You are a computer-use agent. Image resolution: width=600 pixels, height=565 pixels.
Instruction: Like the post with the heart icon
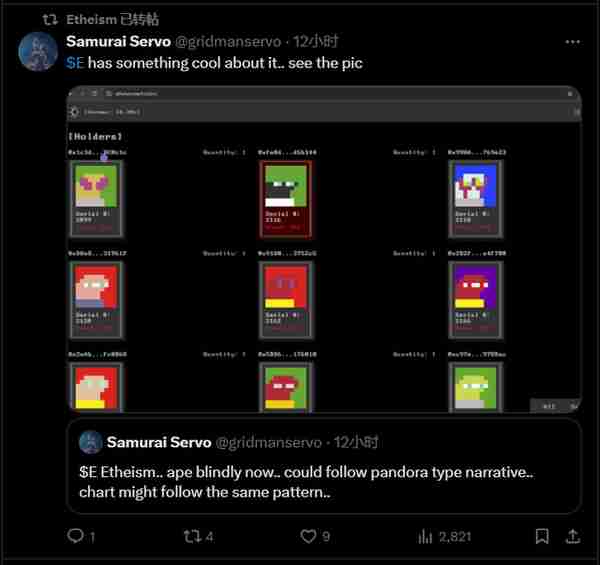pos(308,536)
